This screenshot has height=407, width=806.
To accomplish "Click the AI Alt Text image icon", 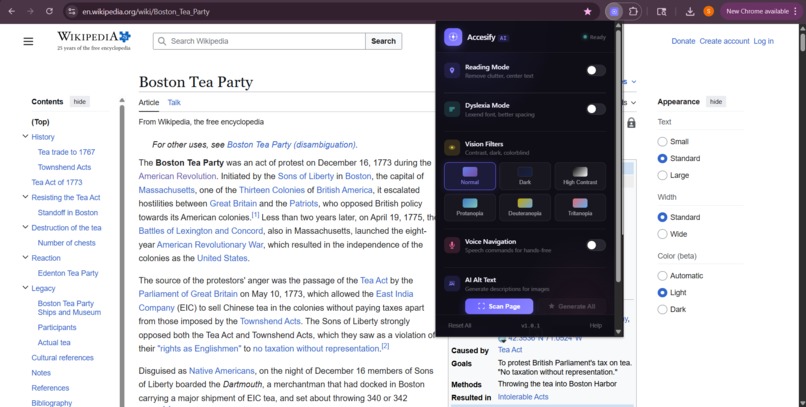I will 452,283.
